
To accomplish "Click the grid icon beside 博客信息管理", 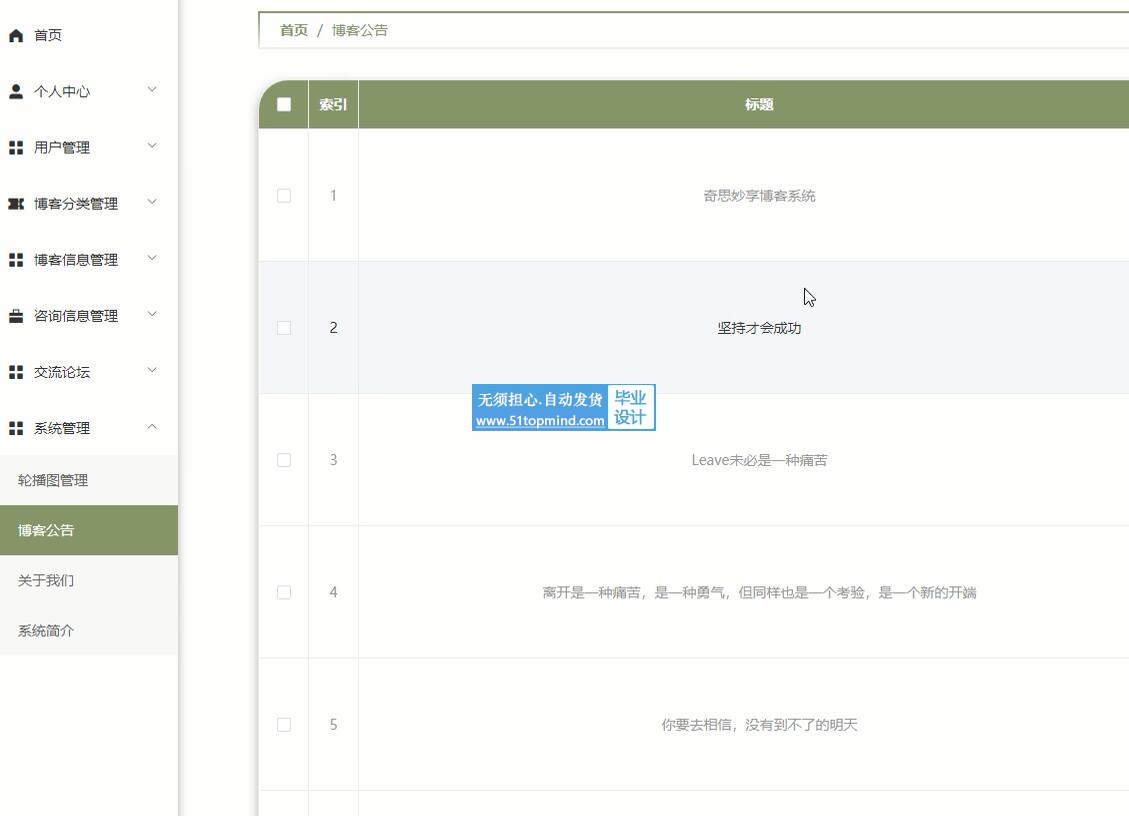I will click(x=16, y=260).
